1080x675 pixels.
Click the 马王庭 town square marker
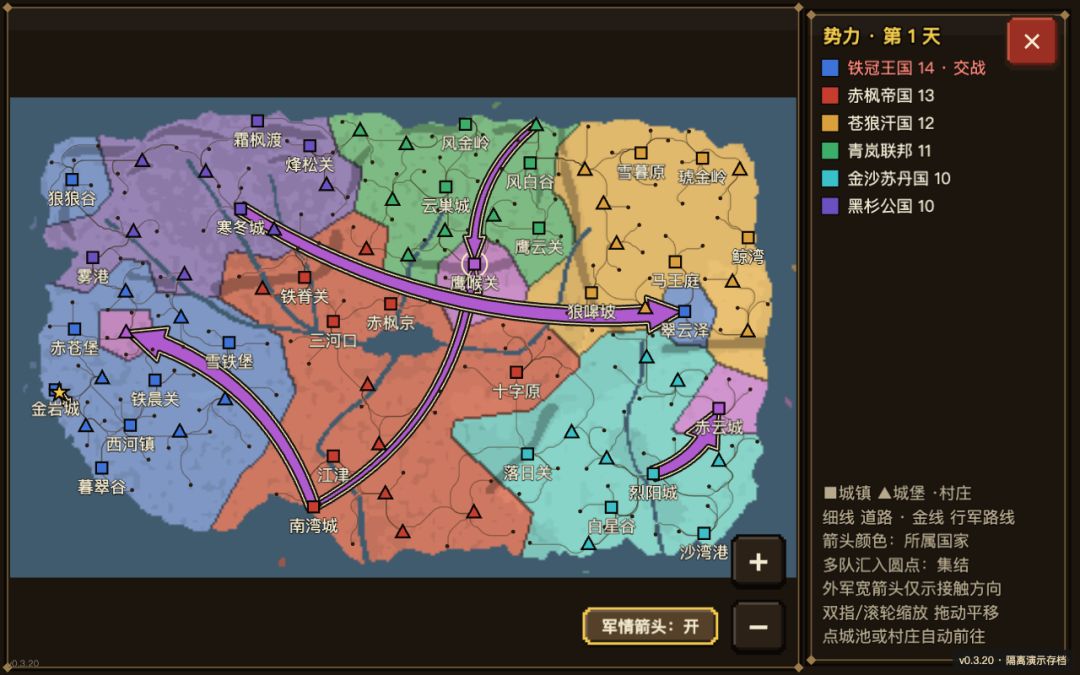pos(675,262)
